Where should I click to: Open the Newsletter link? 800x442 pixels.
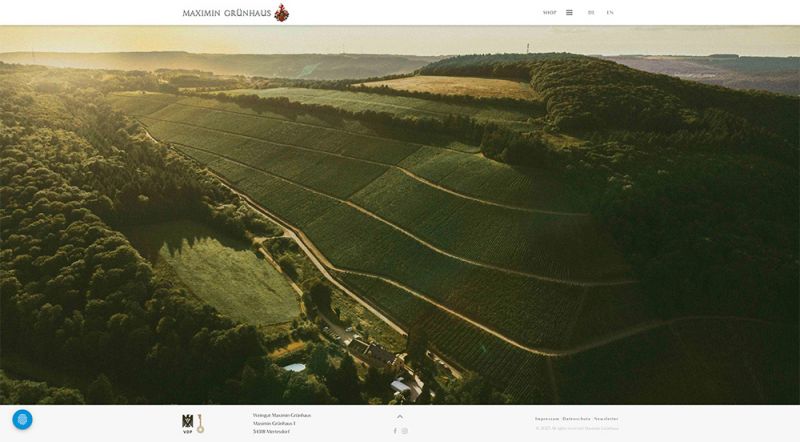tap(606, 419)
